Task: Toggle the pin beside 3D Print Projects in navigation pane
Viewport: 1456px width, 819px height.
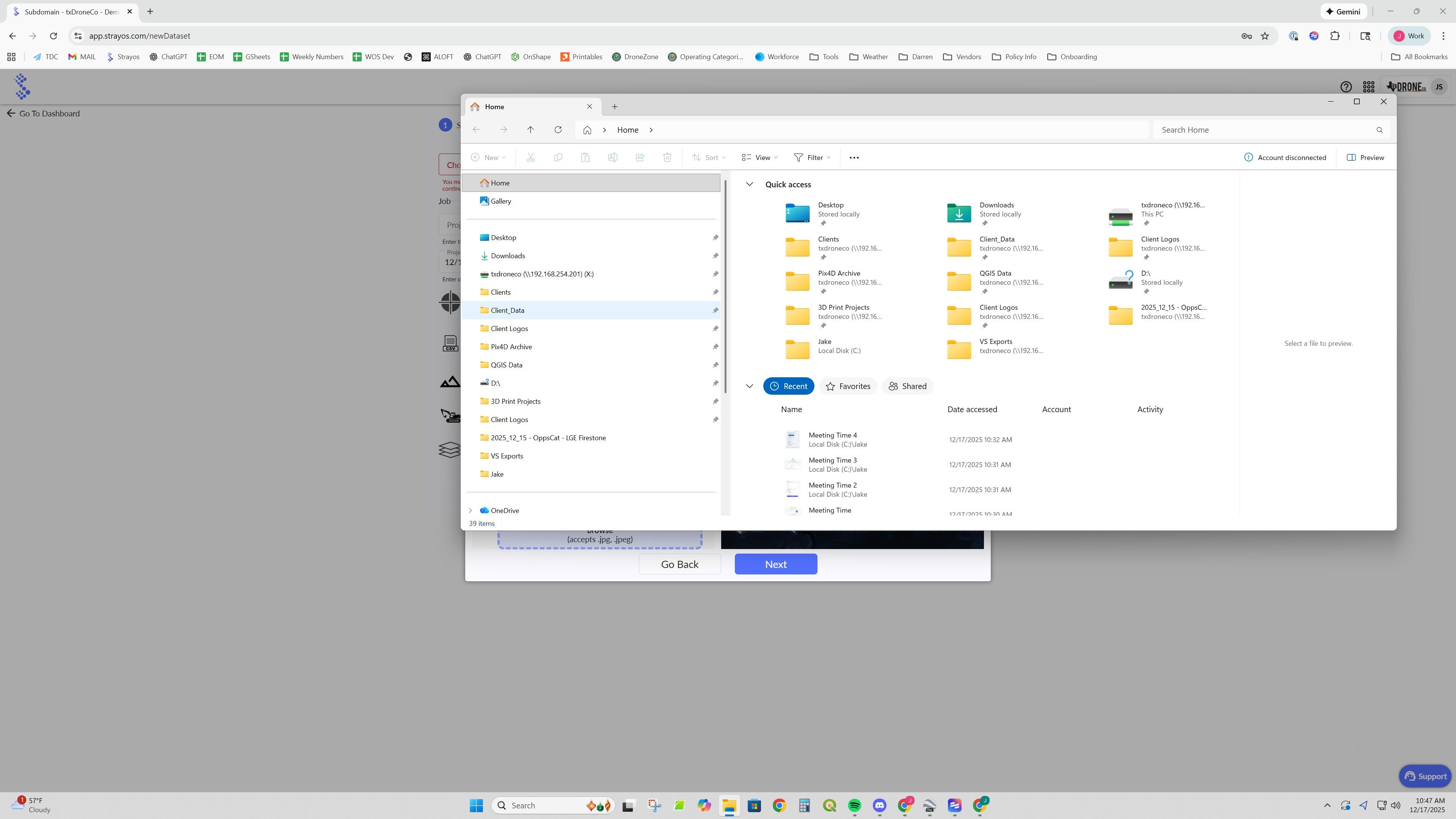Action: click(x=715, y=401)
